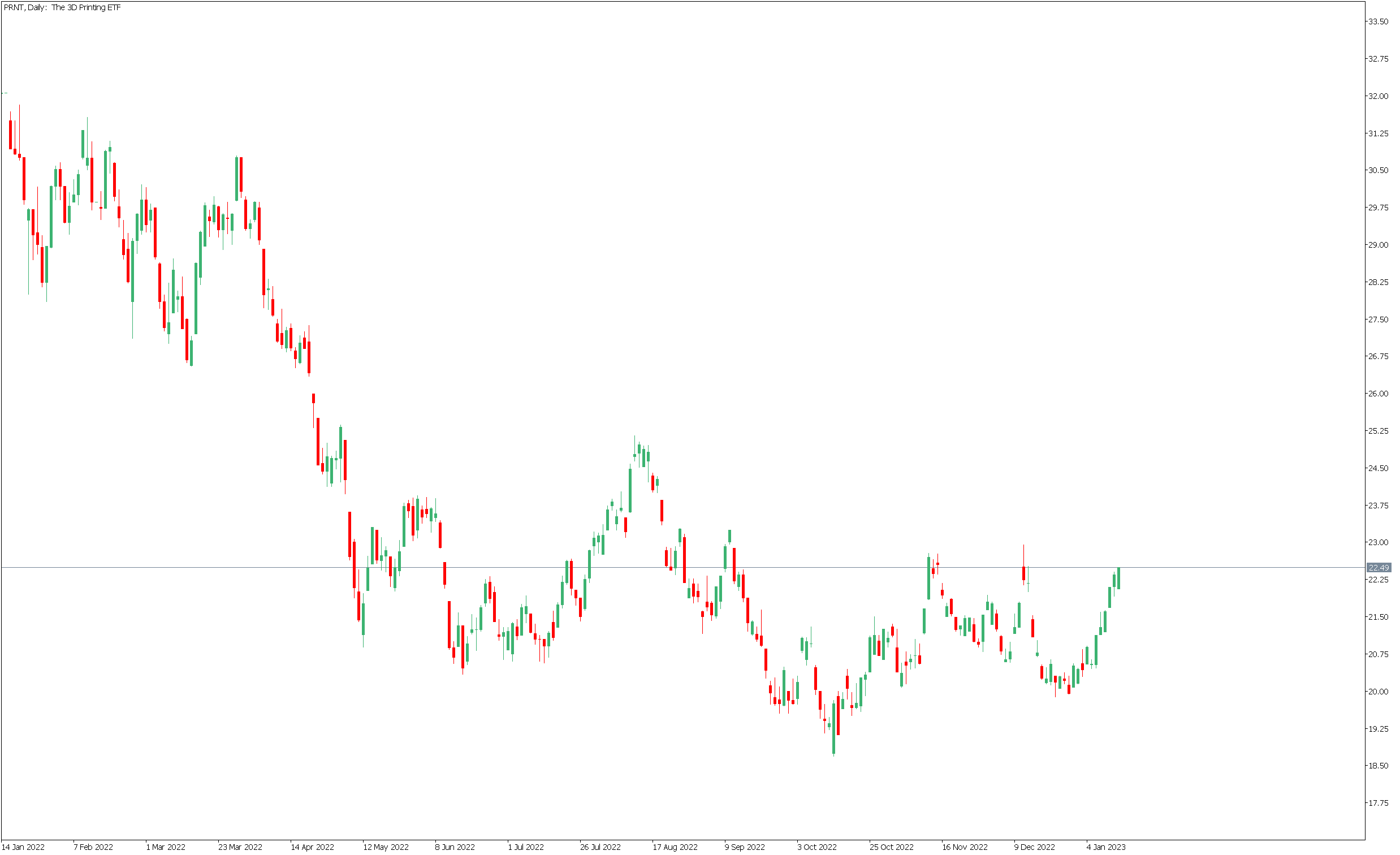Click the 26.00 price axis label

pos(1378,394)
